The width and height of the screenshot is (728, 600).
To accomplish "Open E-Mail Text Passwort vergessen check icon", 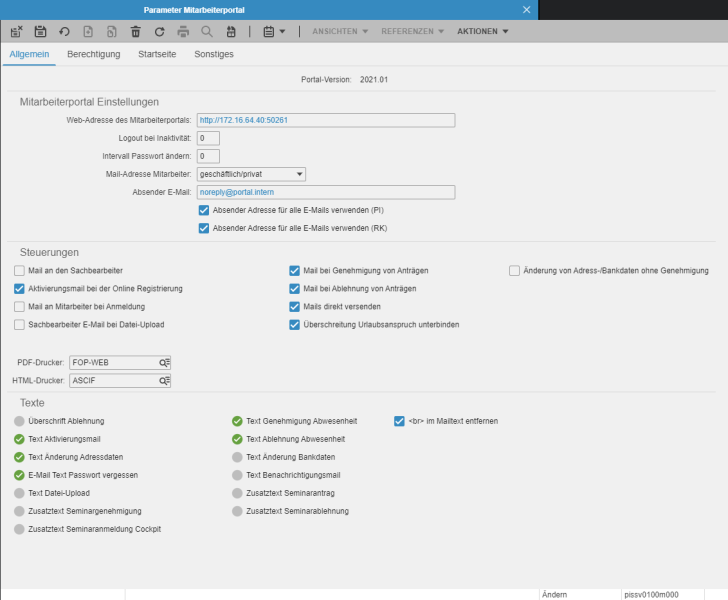I will tap(19, 475).
